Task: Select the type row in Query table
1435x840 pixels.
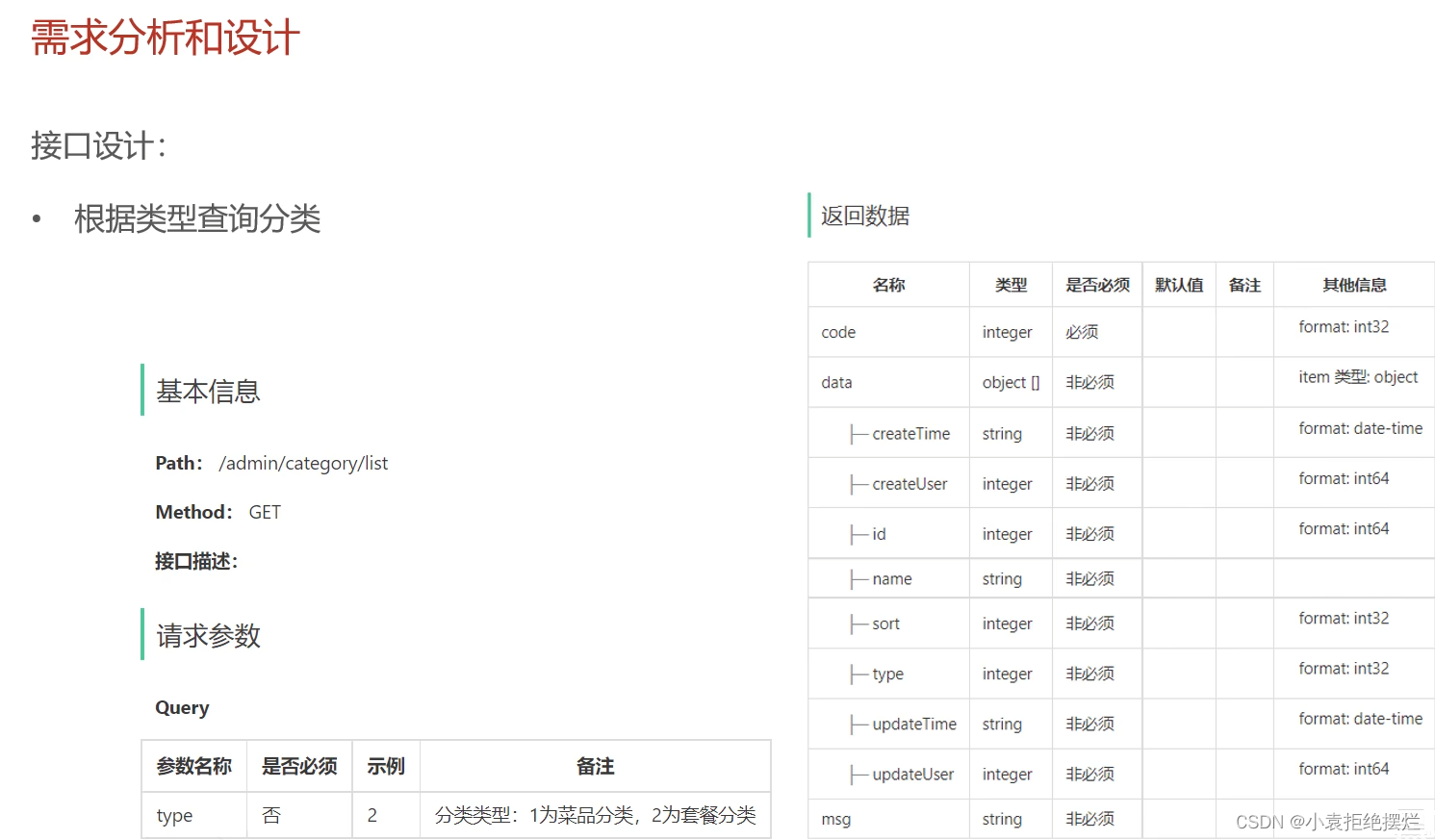Action: point(173,815)
